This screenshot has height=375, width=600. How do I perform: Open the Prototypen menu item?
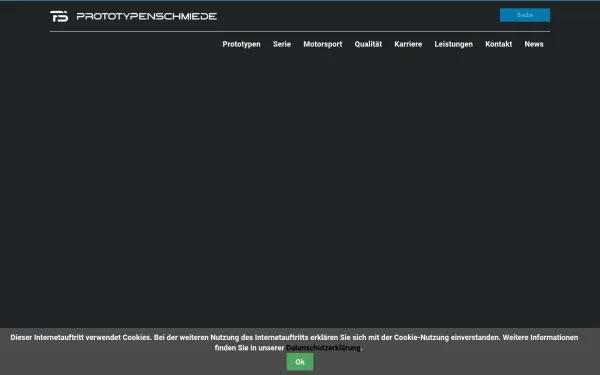(241, 44)
